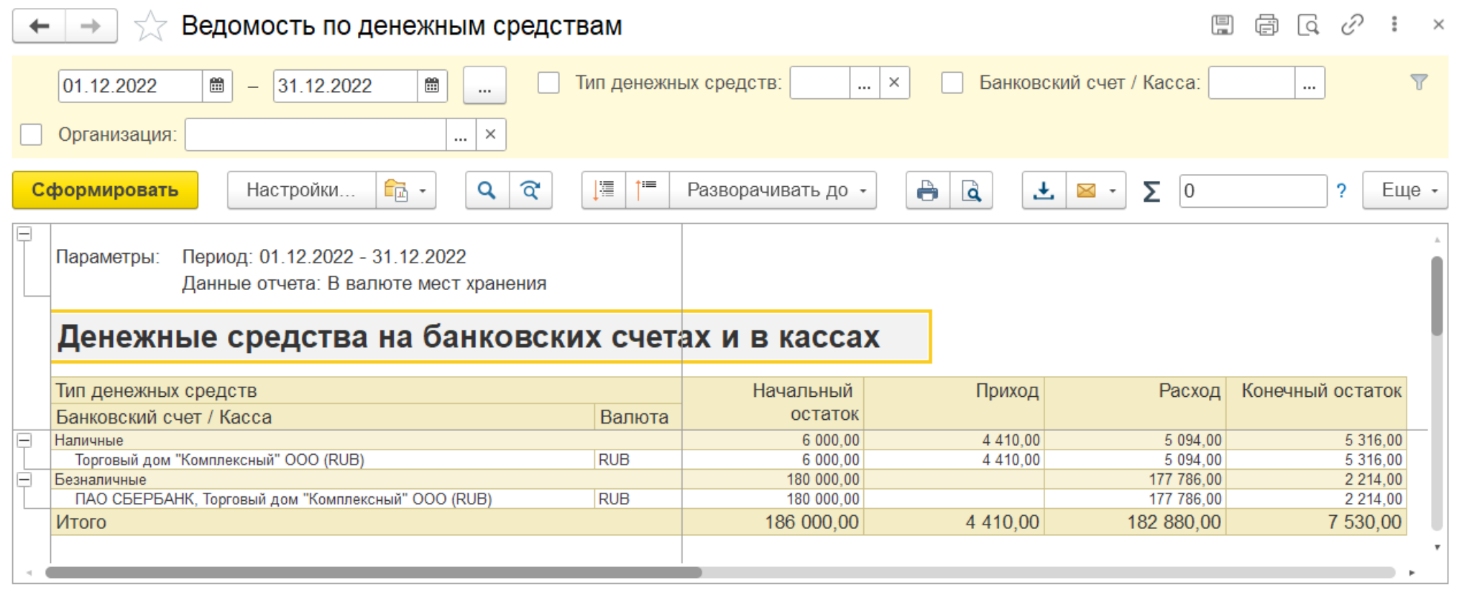Collapse the Наличные group row
Screen dimensions: 1472x596
[x=24, y=440]
